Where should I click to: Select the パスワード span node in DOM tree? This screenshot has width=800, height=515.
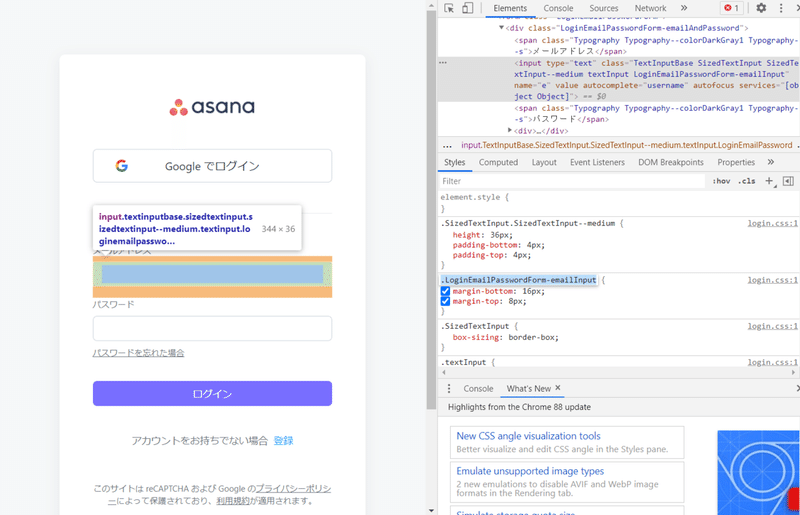pyautogui.click(x=656, y=113)
